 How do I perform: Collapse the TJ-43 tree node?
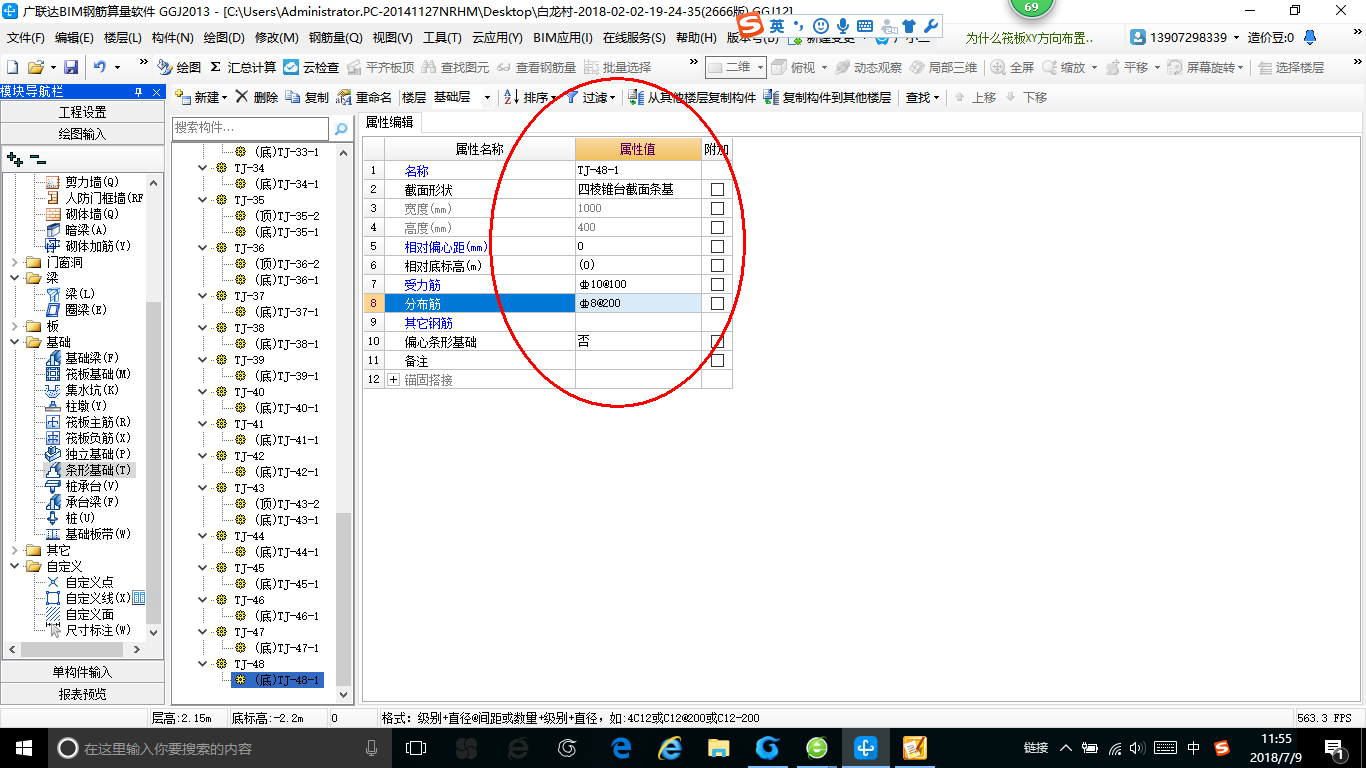click(x=204, y=488)
